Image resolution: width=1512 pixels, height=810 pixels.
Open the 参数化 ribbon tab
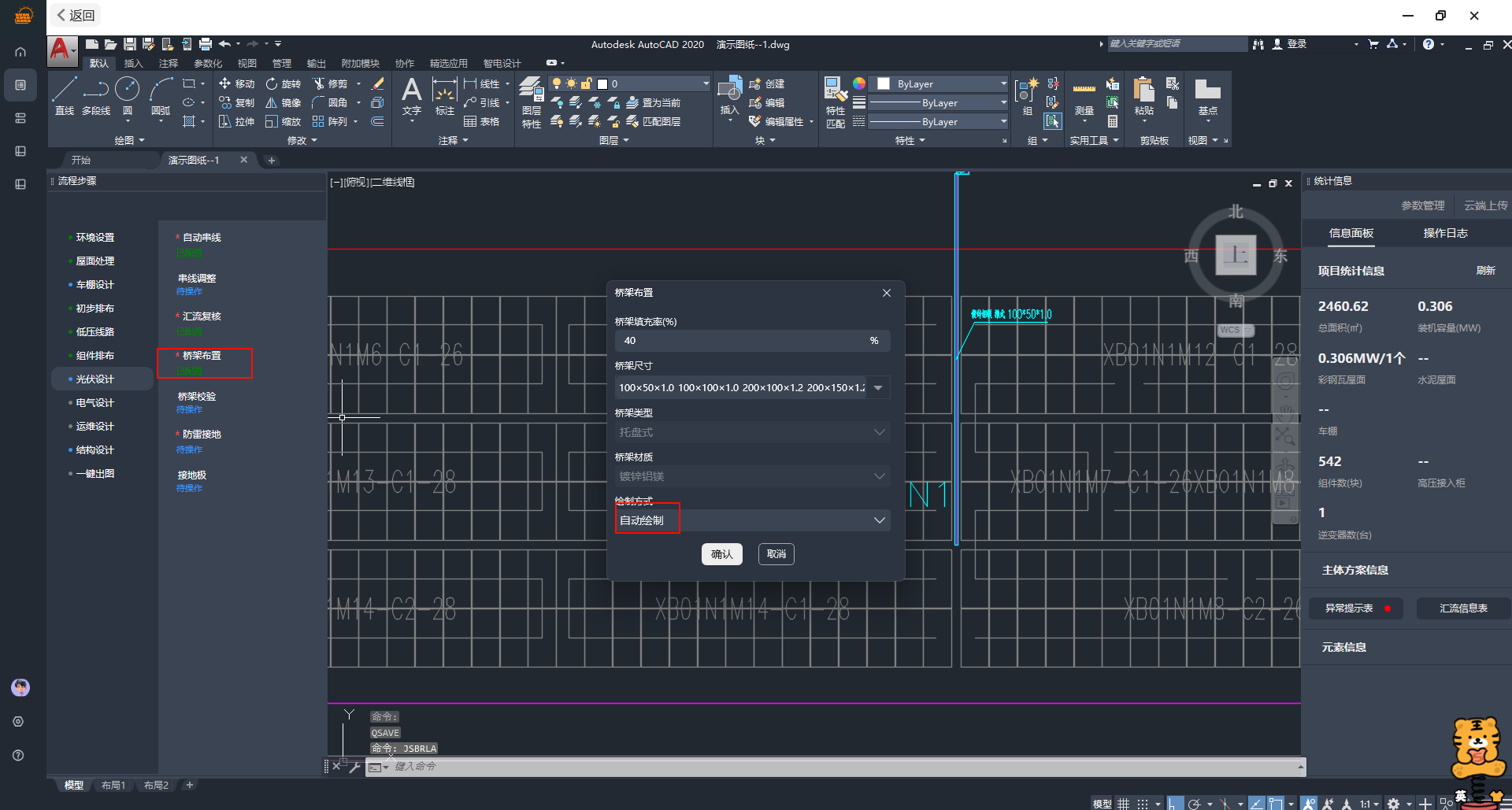tap(208, 63)
